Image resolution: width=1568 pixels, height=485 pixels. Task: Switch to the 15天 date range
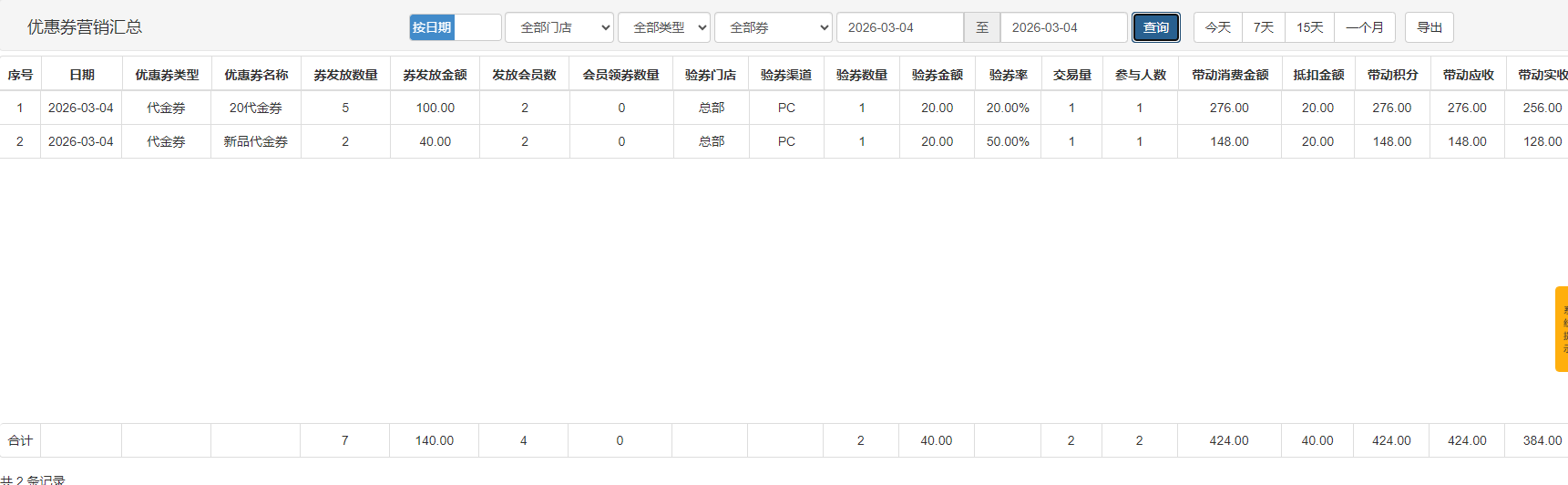tap(1309, 27)
